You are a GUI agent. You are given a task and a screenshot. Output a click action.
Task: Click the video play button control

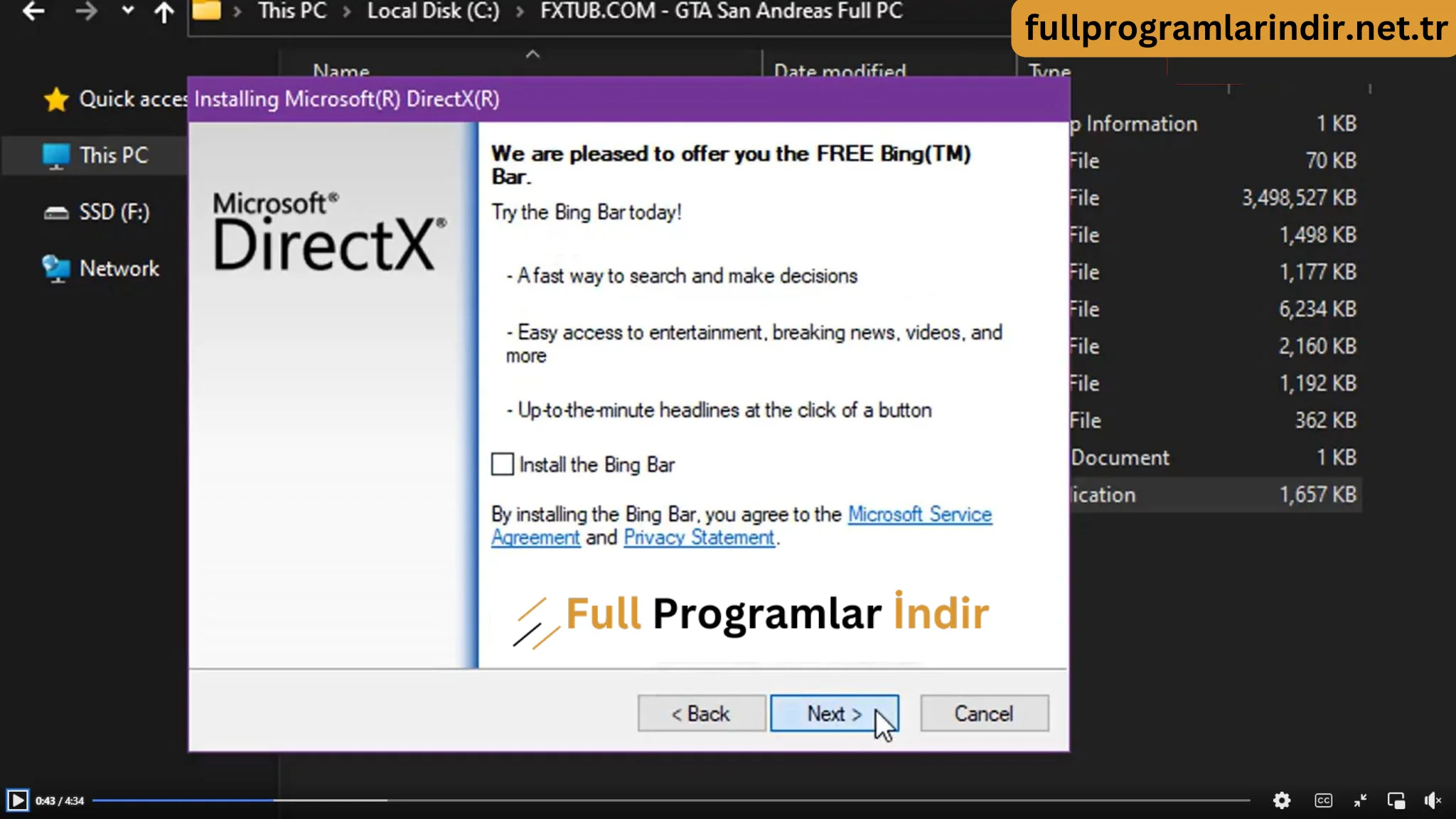click(16, 800)
